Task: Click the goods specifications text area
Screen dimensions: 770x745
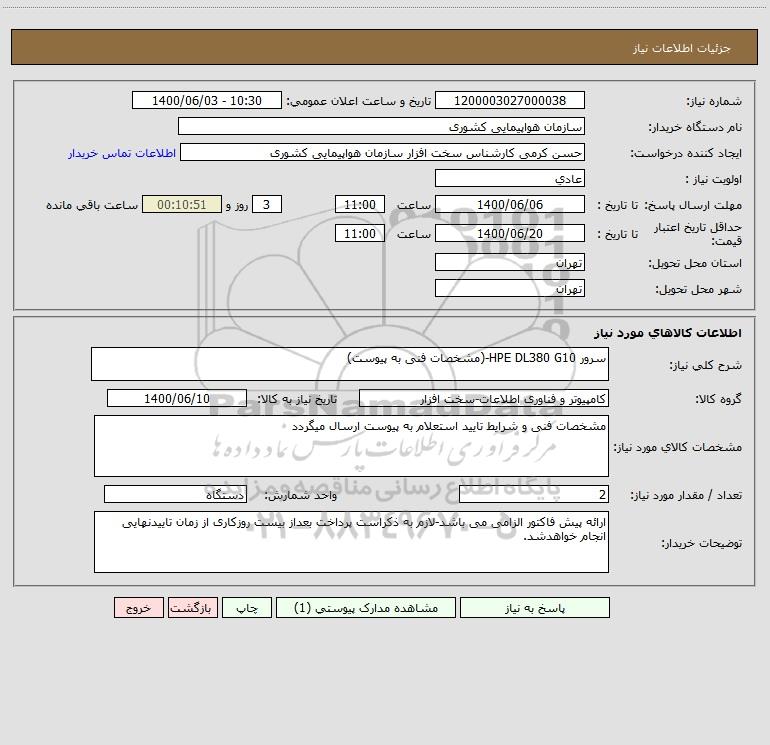Action: click(351, 446)
